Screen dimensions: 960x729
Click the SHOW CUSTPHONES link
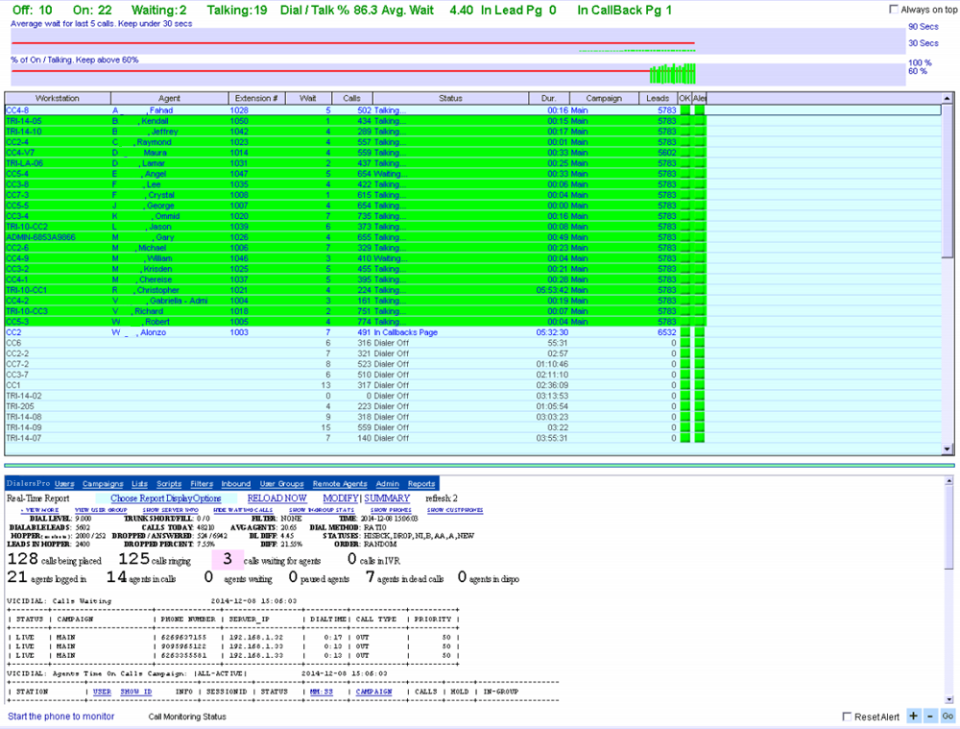coord(455,510)
